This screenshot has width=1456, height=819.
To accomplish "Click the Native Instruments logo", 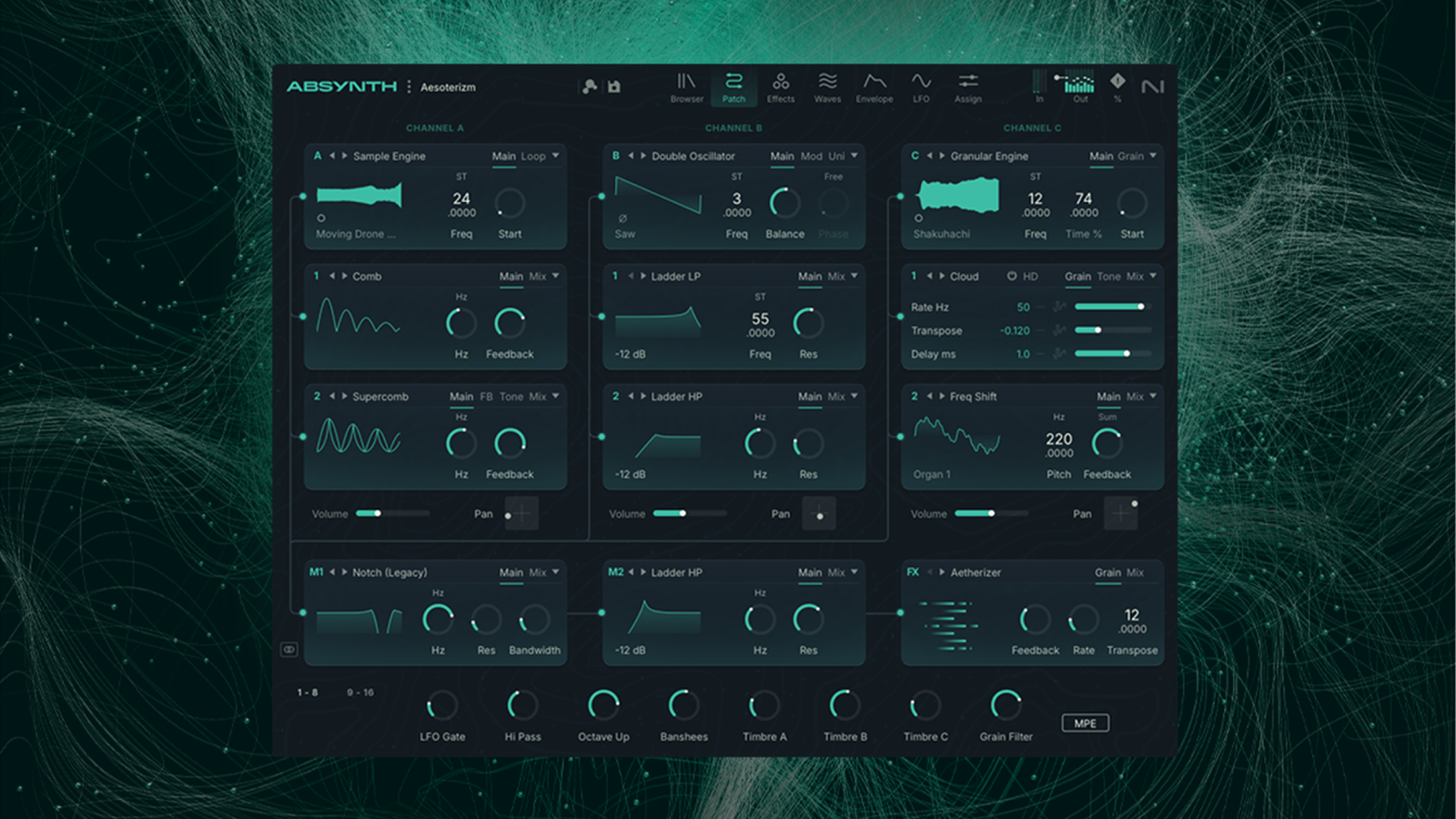I will click(1152, 86).
